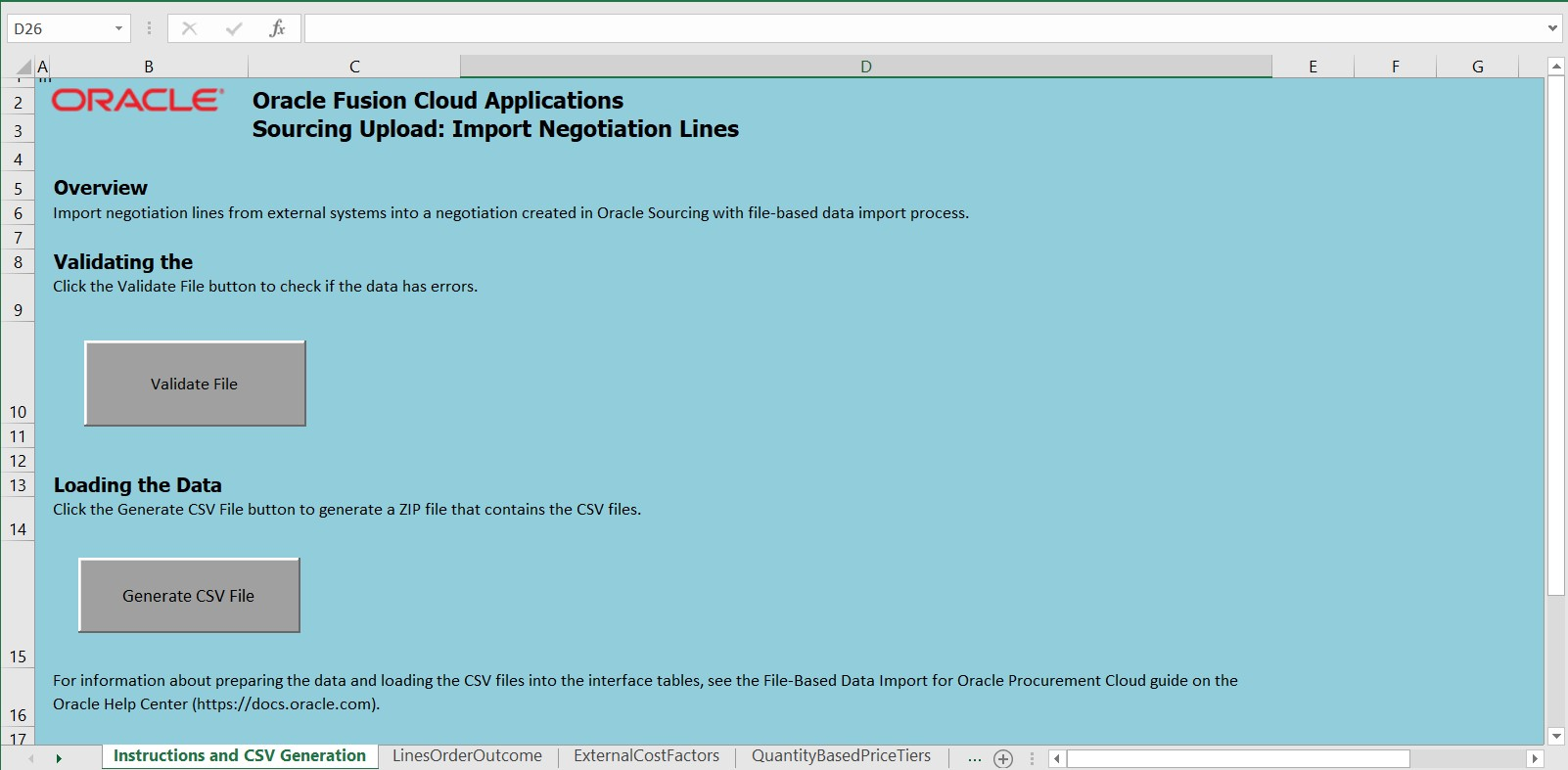1568x770 pixels.
Task: Click the 'Loading the Data' heading
Action: click(x=138, y=485)
